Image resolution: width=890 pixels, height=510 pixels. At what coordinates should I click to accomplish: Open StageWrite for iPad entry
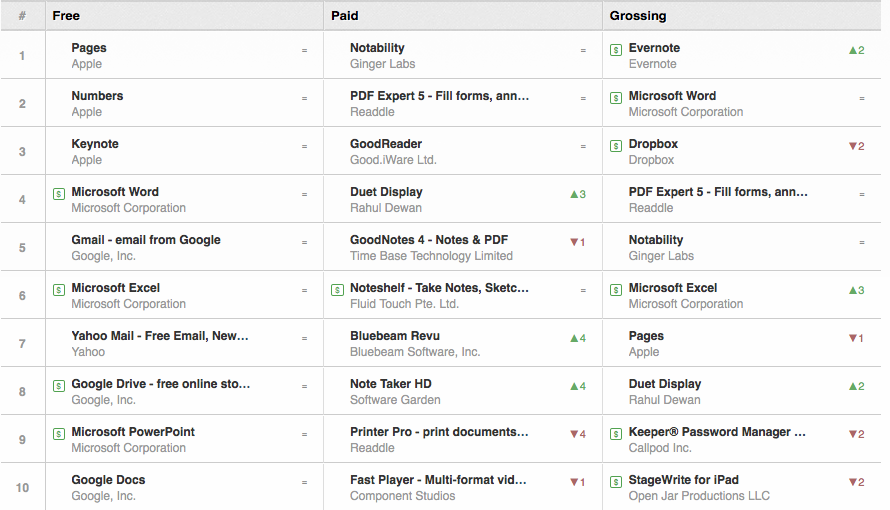coord(684,480)
